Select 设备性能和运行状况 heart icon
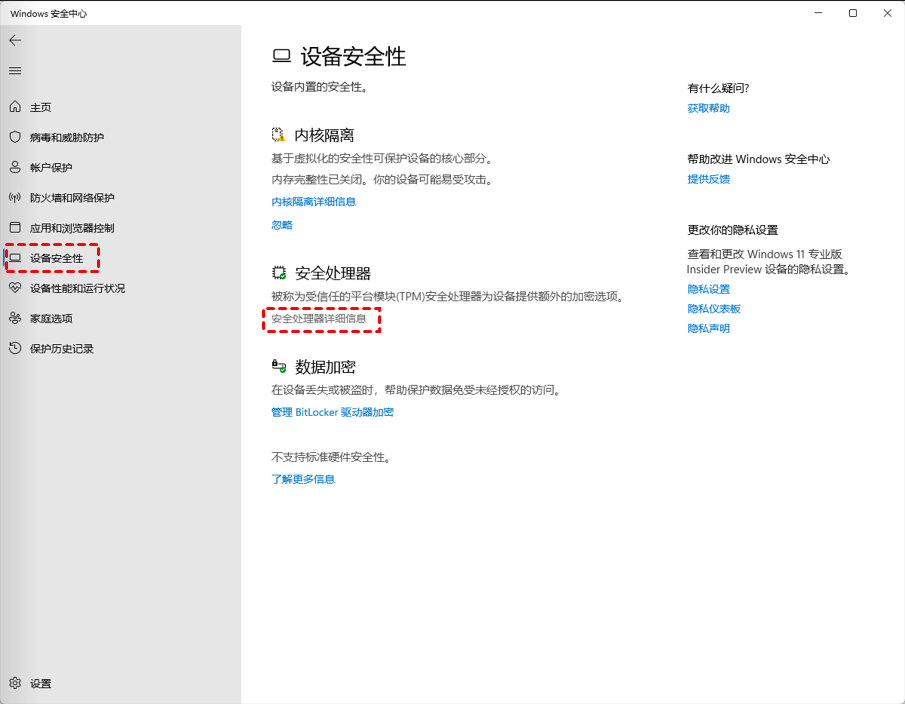This screenshot has width=905, height=704. tap(15, 288)
